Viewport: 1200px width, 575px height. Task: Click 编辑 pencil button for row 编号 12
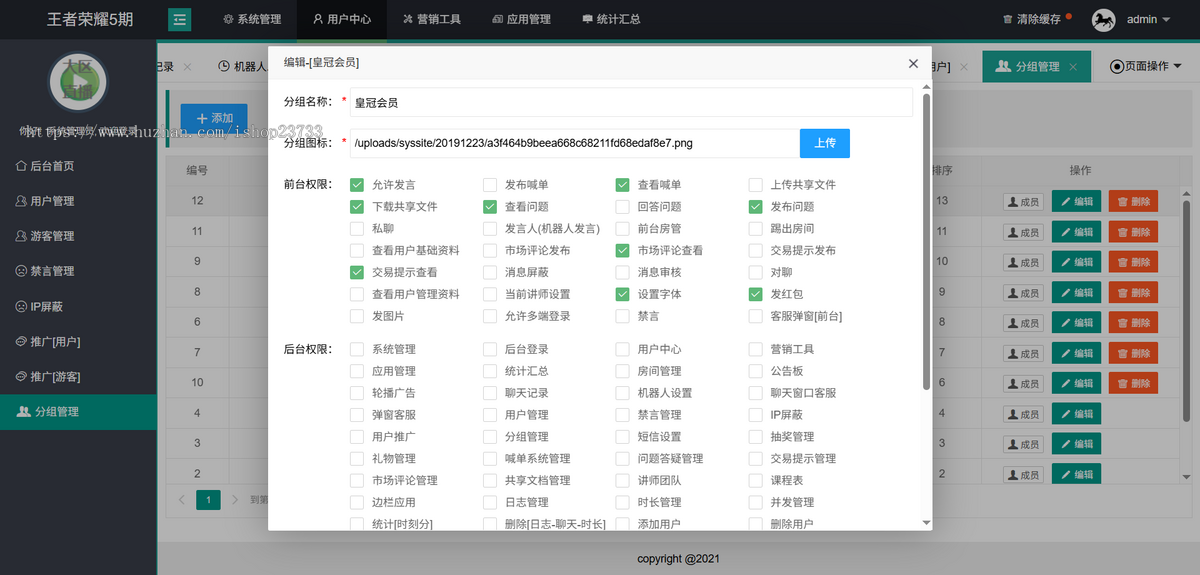coord(1077,201)
